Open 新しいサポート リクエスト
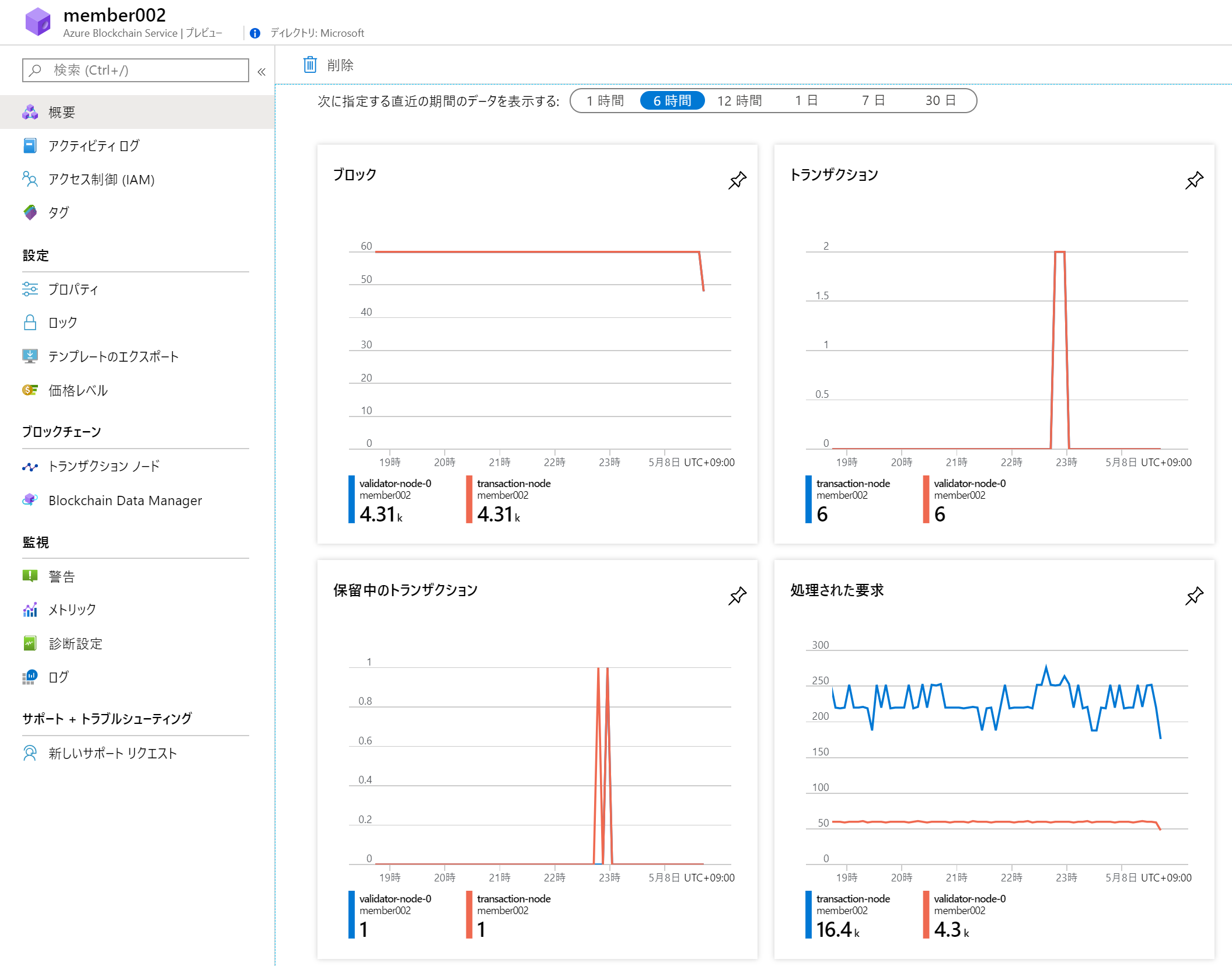Viewport: 1232px width, 966px height. [x=112, y=753]
